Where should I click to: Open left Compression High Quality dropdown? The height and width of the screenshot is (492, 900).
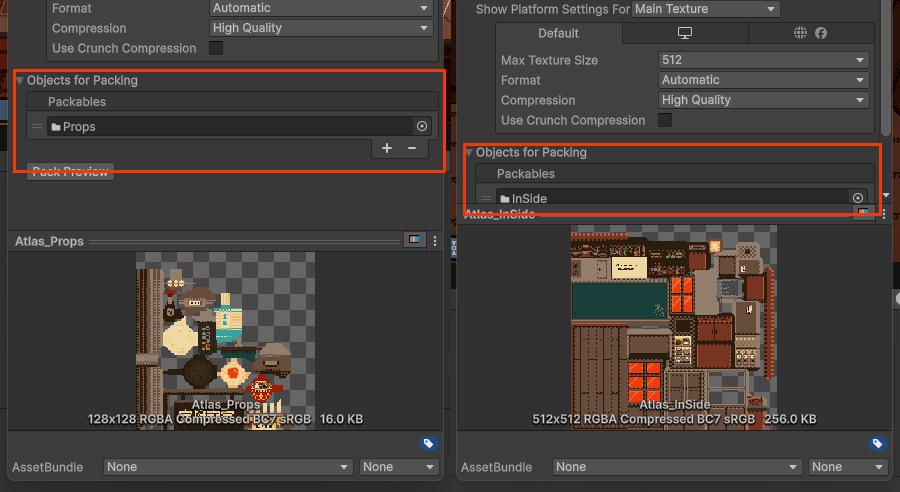coord(320,28)
